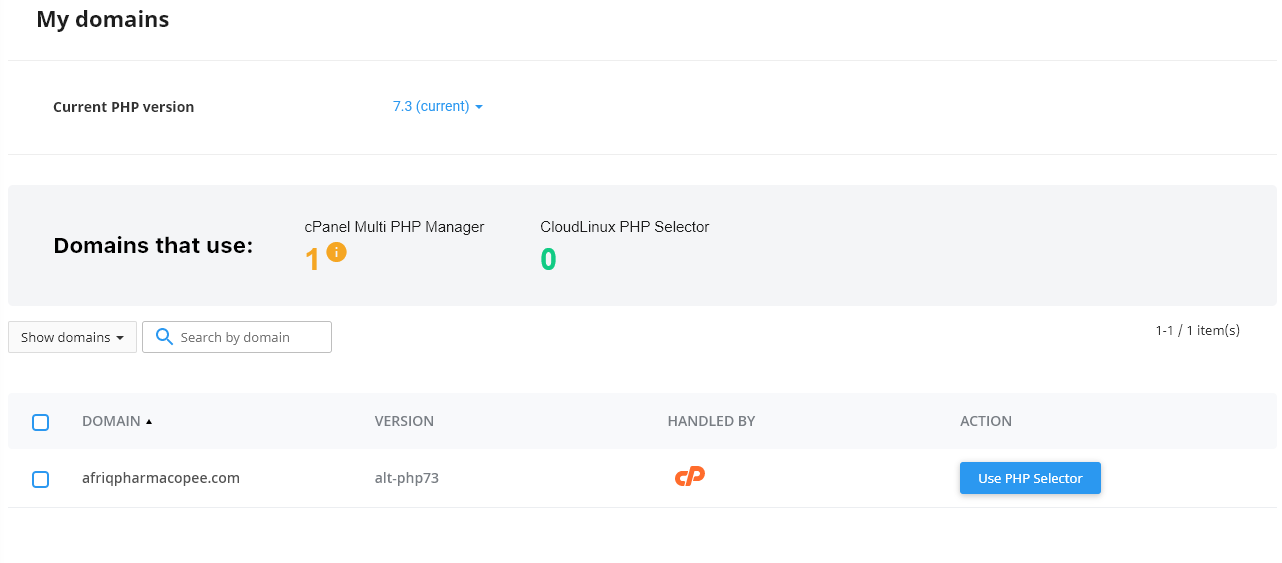
Task: Expand the Show domains dropdown
Action: tap(72, 337)
